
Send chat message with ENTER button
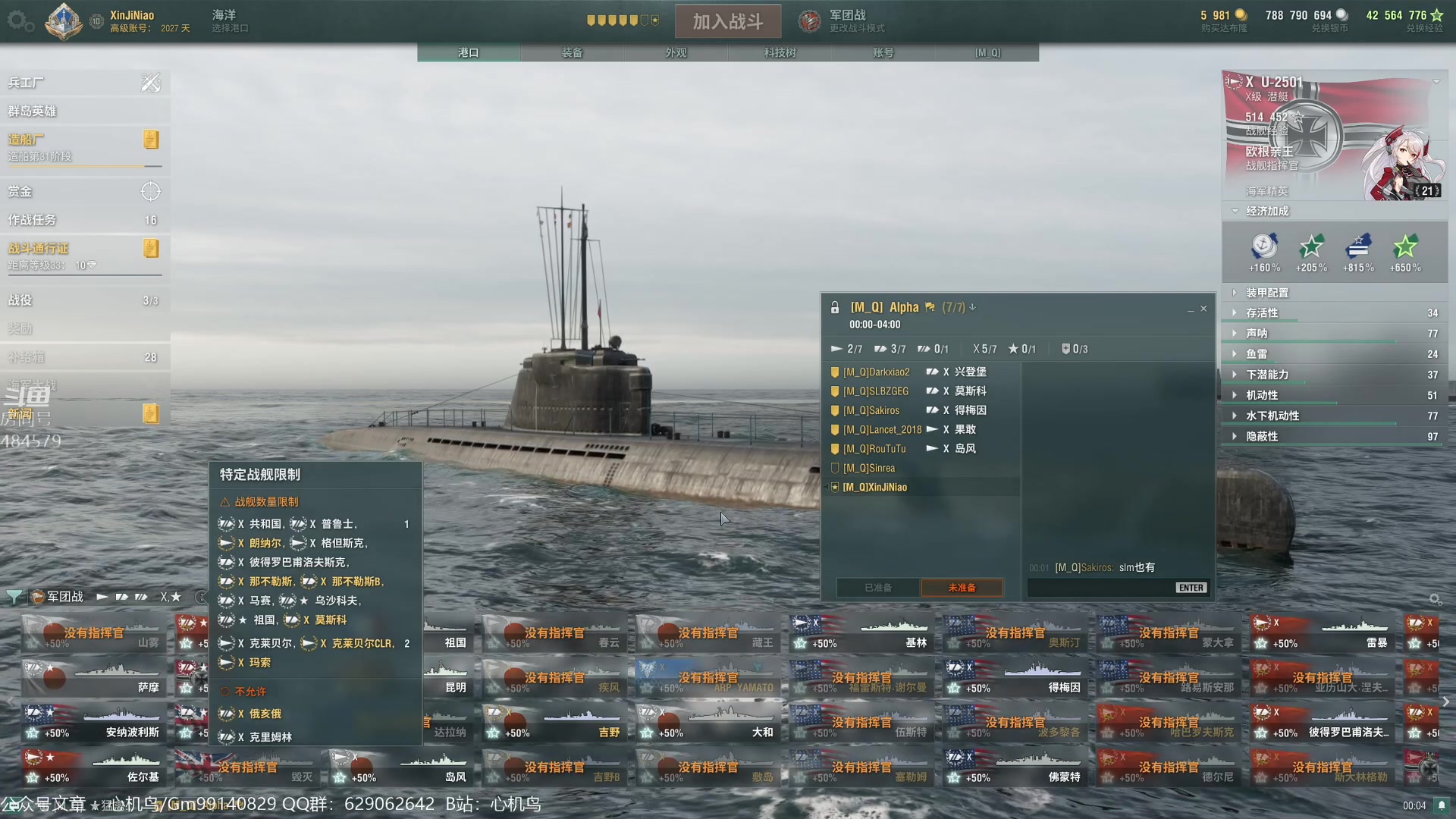coord(1191,588)
